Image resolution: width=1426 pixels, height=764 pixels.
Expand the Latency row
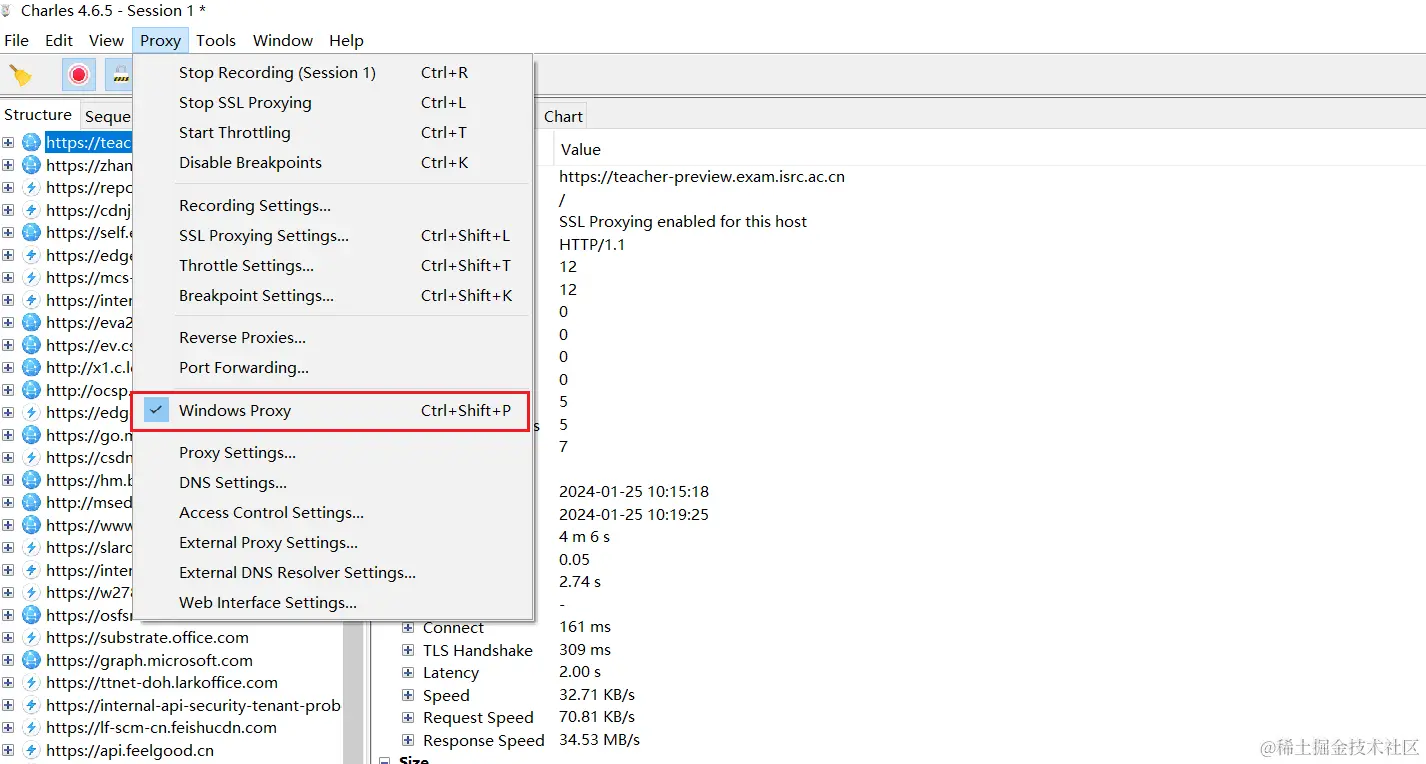[408, 673]
